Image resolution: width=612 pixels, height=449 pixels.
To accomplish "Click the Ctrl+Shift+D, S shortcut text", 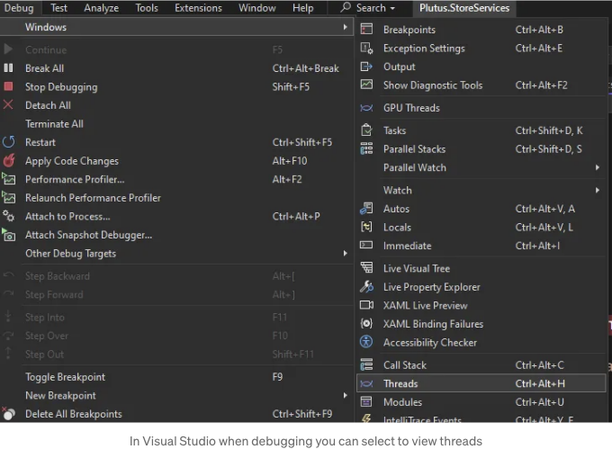I will point(548,149).
